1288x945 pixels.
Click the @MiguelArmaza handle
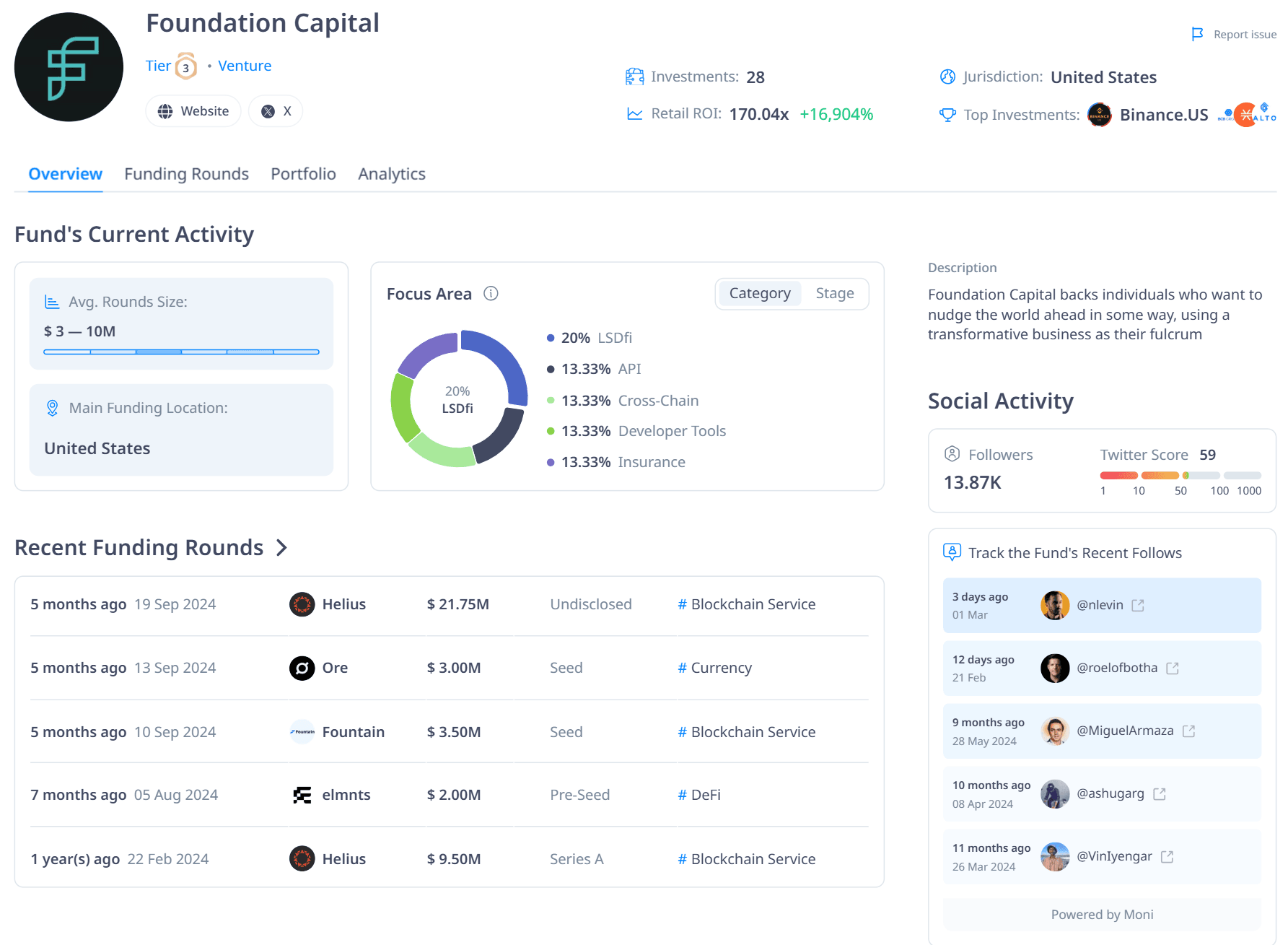point(1125,731)
